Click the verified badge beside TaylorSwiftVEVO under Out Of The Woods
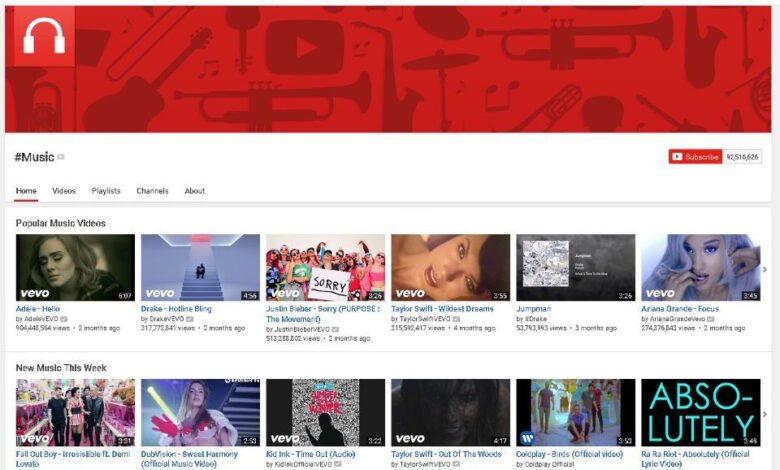 (456, 464)
